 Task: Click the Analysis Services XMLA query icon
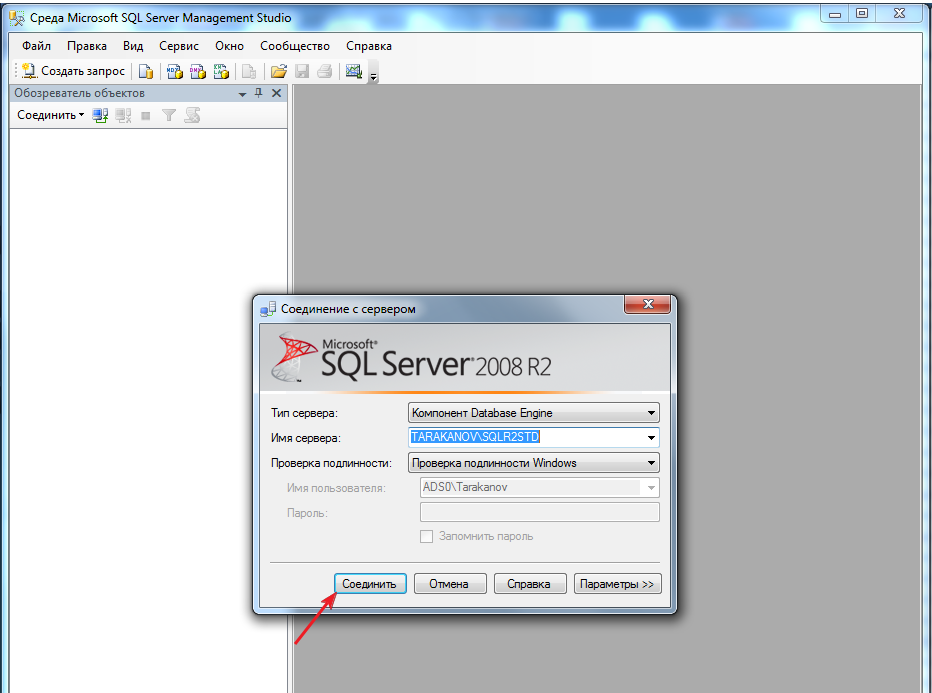pyautogui.click(x=221, y=71)
